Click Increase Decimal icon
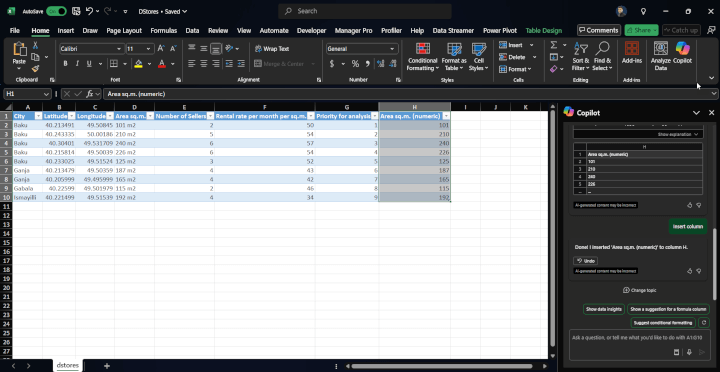This screenshot has height=372, width=720. (x=380, y=64)
